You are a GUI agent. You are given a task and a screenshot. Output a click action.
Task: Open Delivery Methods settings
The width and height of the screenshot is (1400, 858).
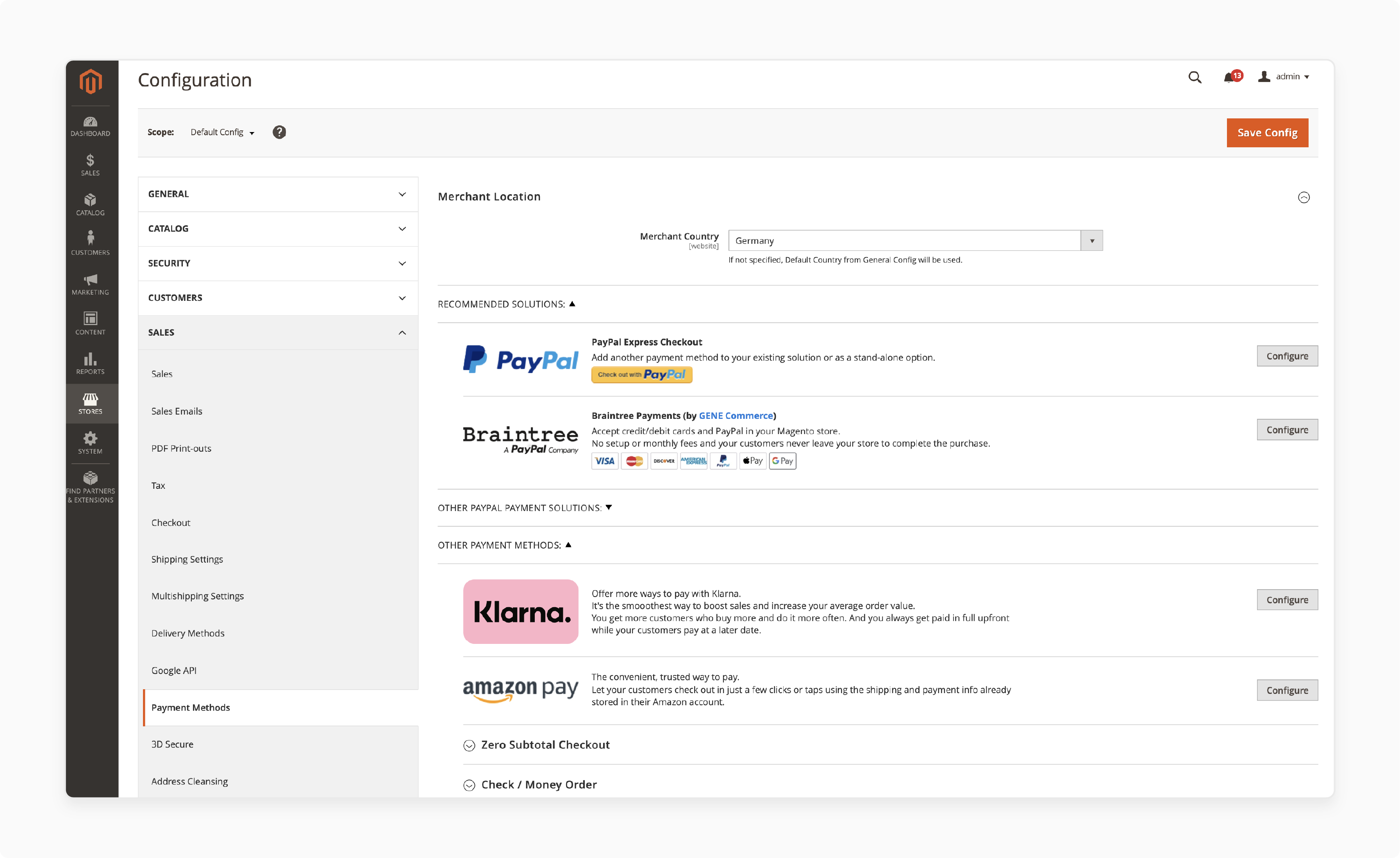(x=187, y=634)
